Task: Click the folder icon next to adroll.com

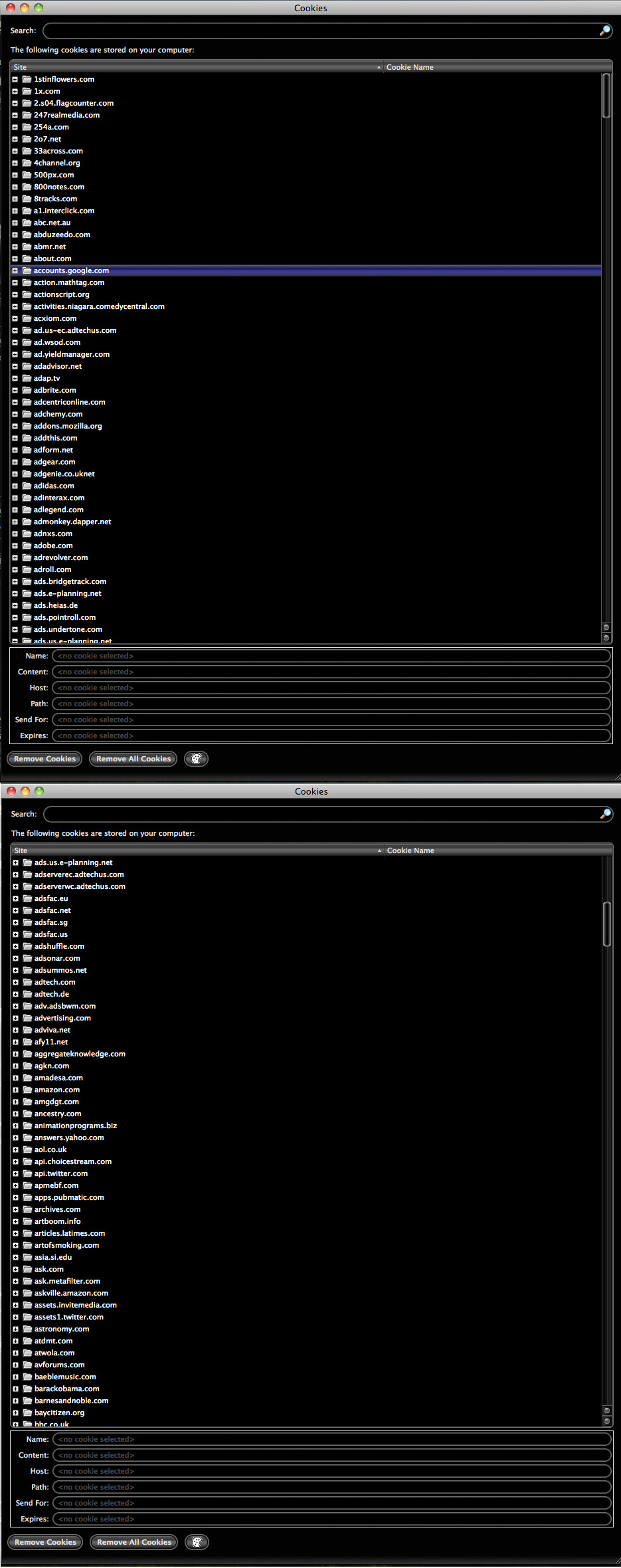Action: click(x=27, y=569)
